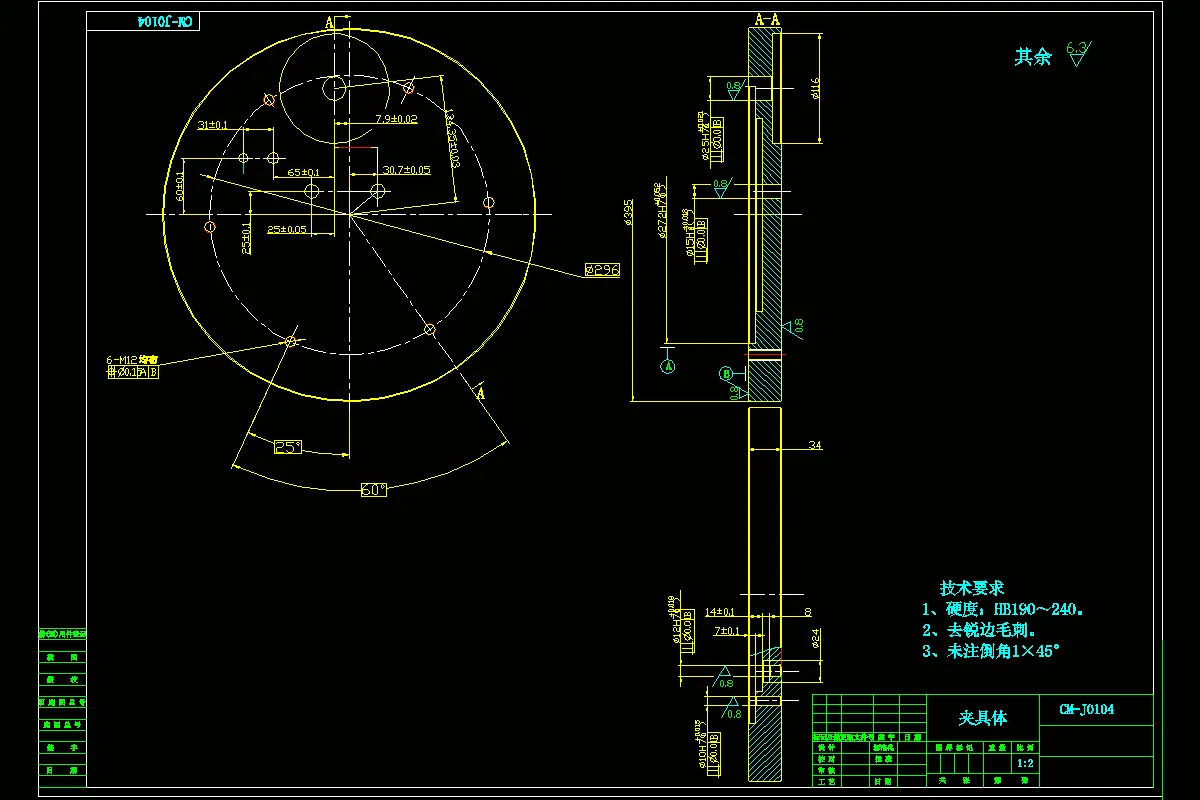The image size is (1200, 800).
Task: Click the mirrored CM-J0104 label at top left
Action: coord(167,21)
